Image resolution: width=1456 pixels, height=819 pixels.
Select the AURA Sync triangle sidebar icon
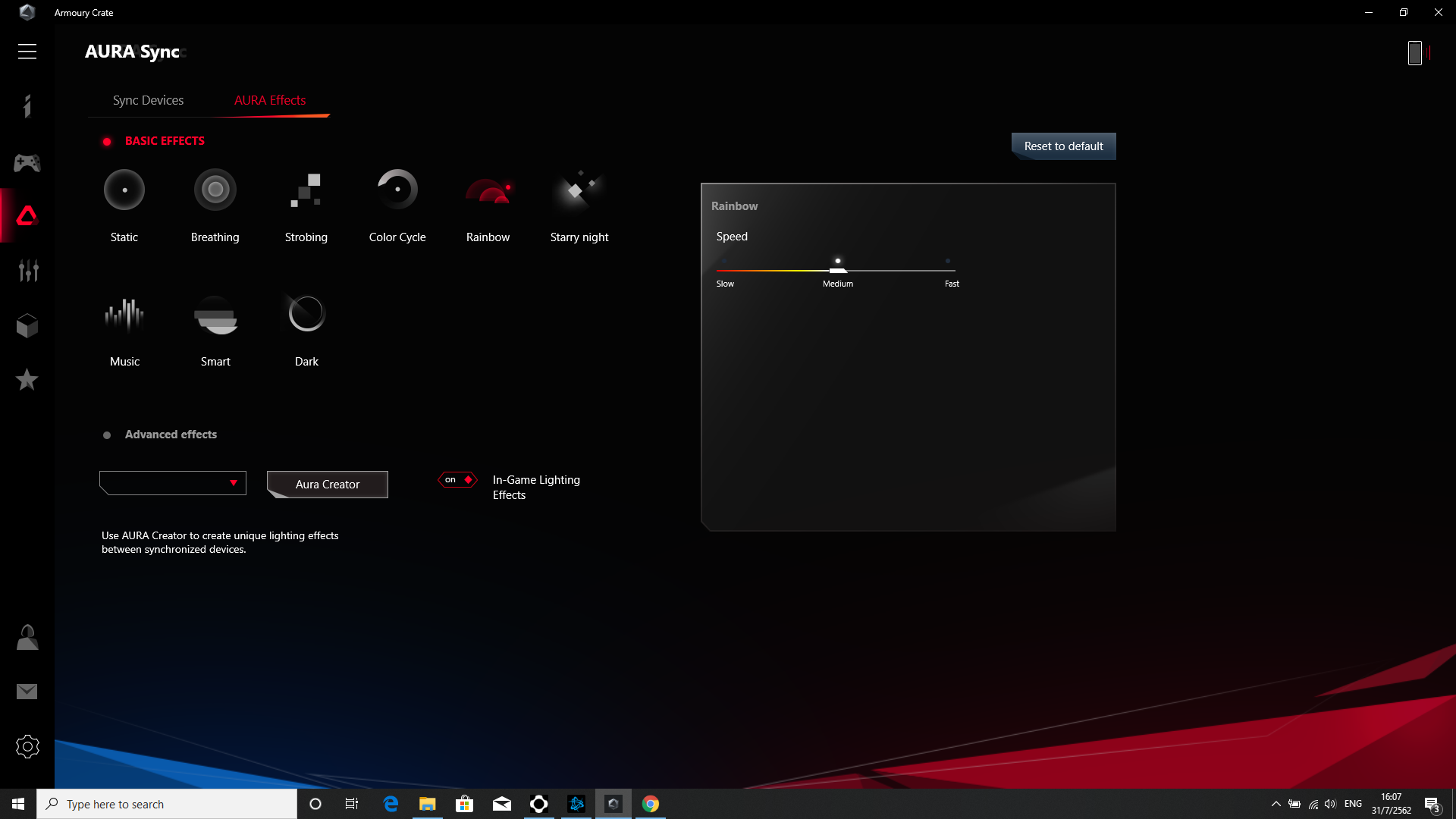click(27, 216)
